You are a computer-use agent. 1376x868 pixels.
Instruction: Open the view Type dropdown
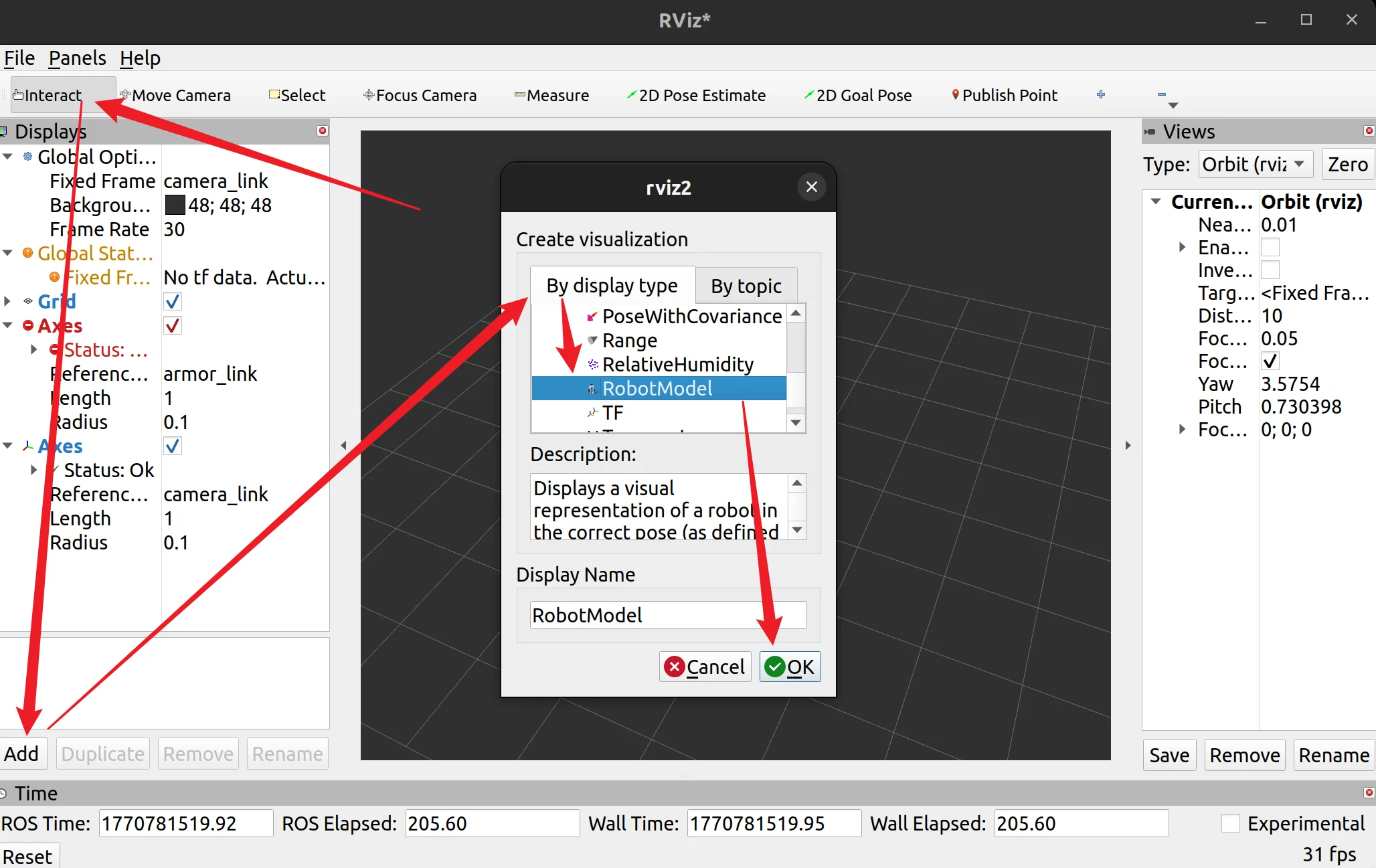click(1256, 164)
